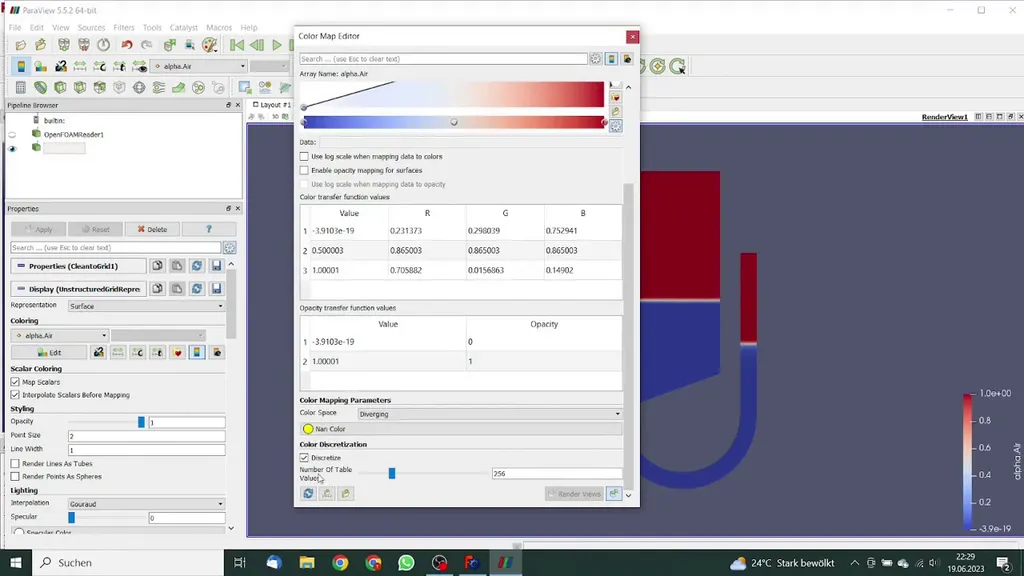Click the Delete button in Properties

(152, 229)
